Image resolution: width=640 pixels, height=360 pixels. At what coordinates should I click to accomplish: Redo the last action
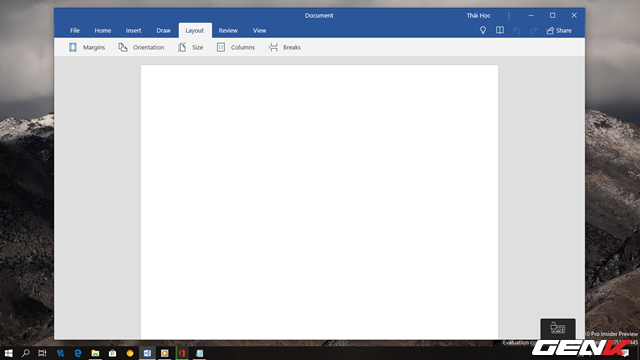[533, 31]
